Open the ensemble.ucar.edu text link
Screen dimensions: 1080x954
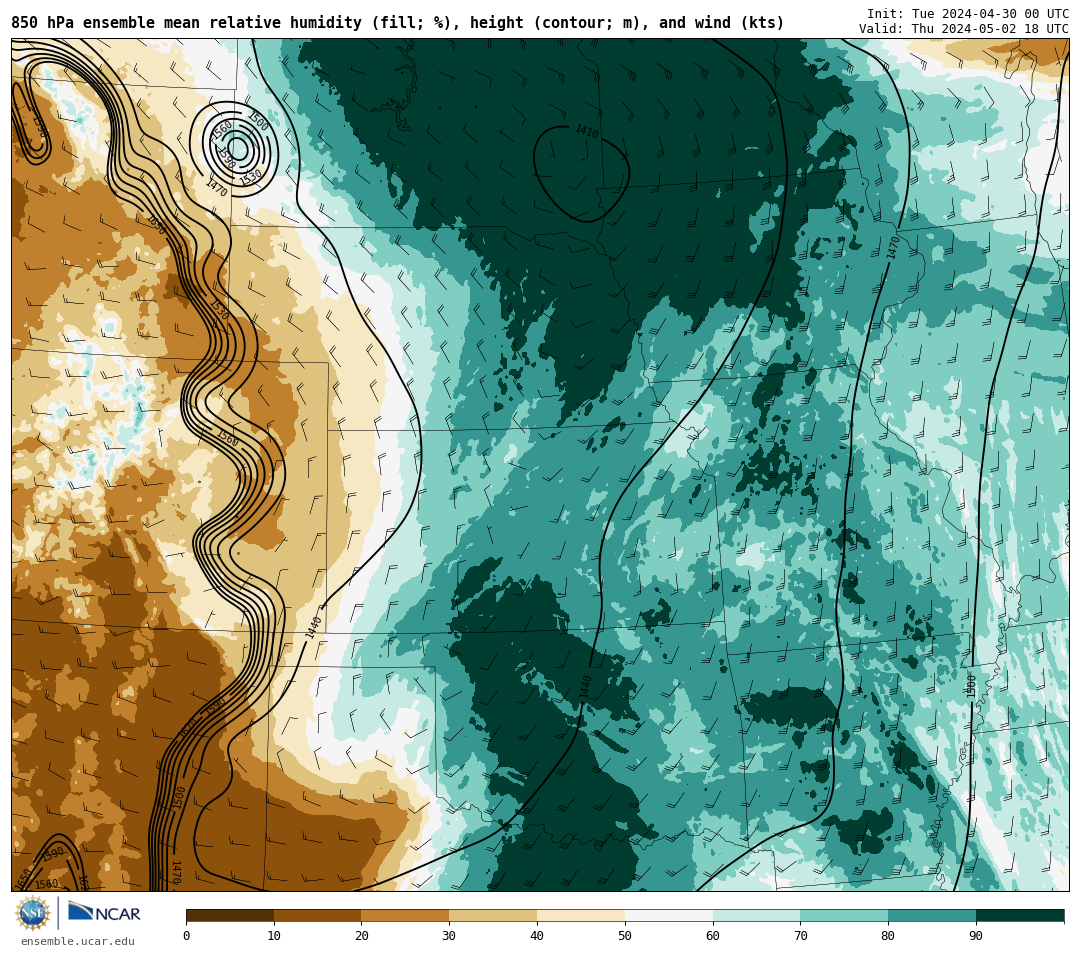pyautogui.click(x=78, y=941)
